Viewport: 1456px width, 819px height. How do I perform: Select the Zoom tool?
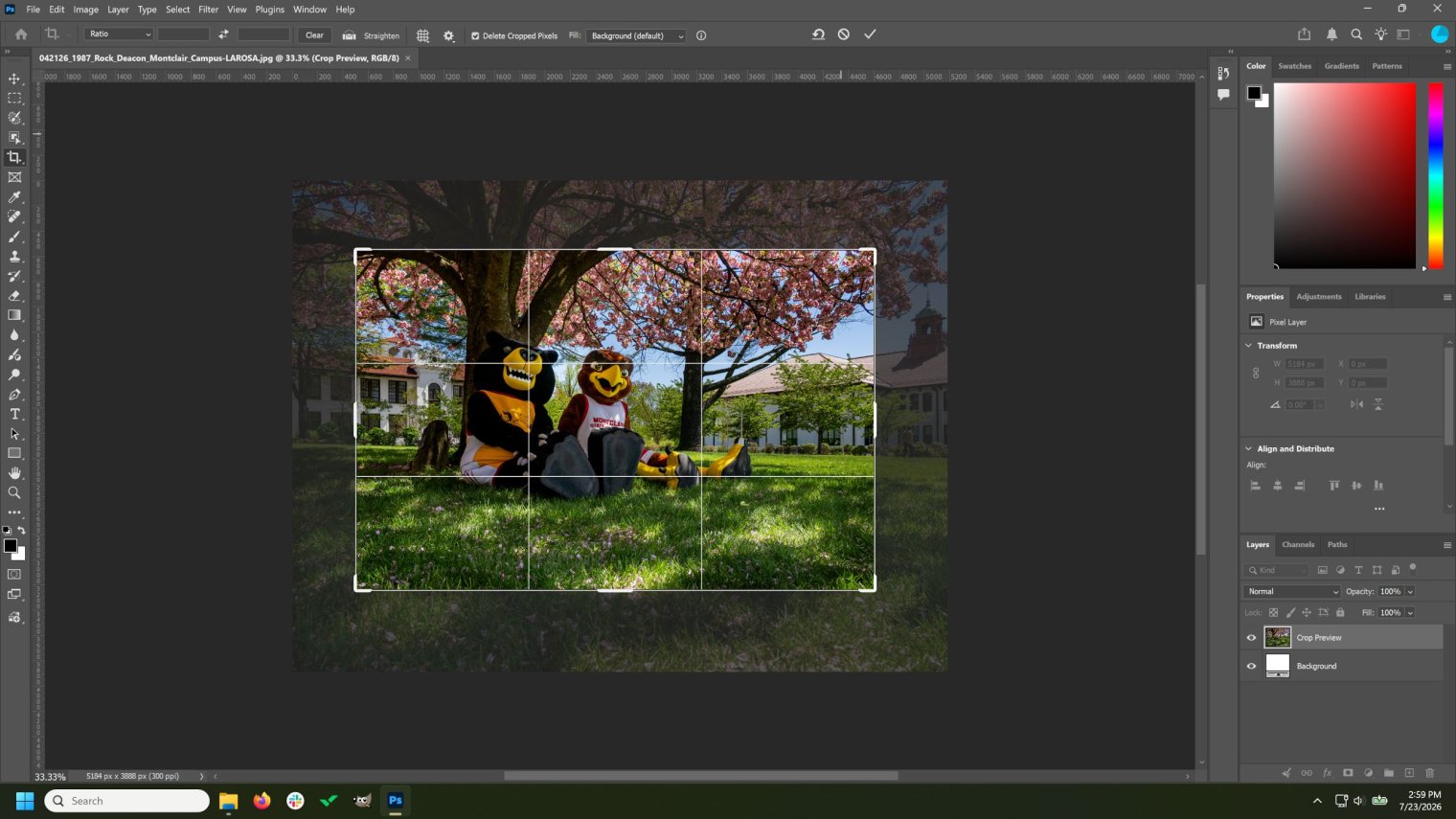click(14, 492)
